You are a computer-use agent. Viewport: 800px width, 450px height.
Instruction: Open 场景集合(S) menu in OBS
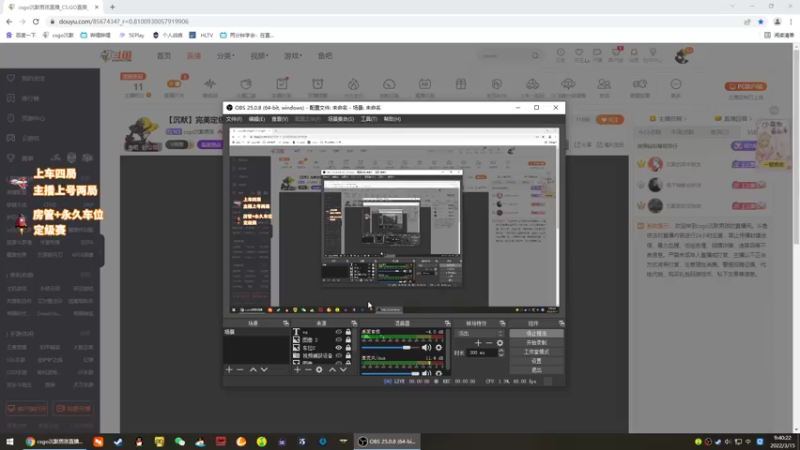coord(341,119)
